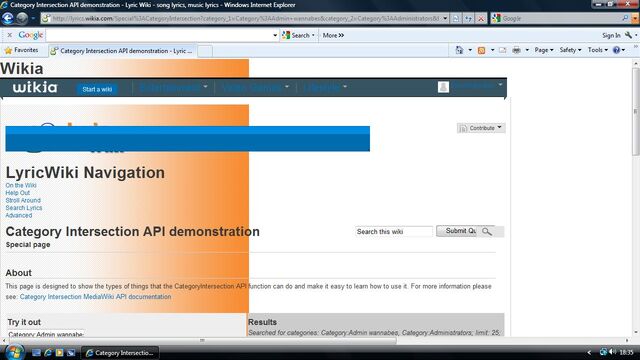The image size is (640, 360).
Task: Expand the Contribute dropdown
Action: tap(481, 128)
